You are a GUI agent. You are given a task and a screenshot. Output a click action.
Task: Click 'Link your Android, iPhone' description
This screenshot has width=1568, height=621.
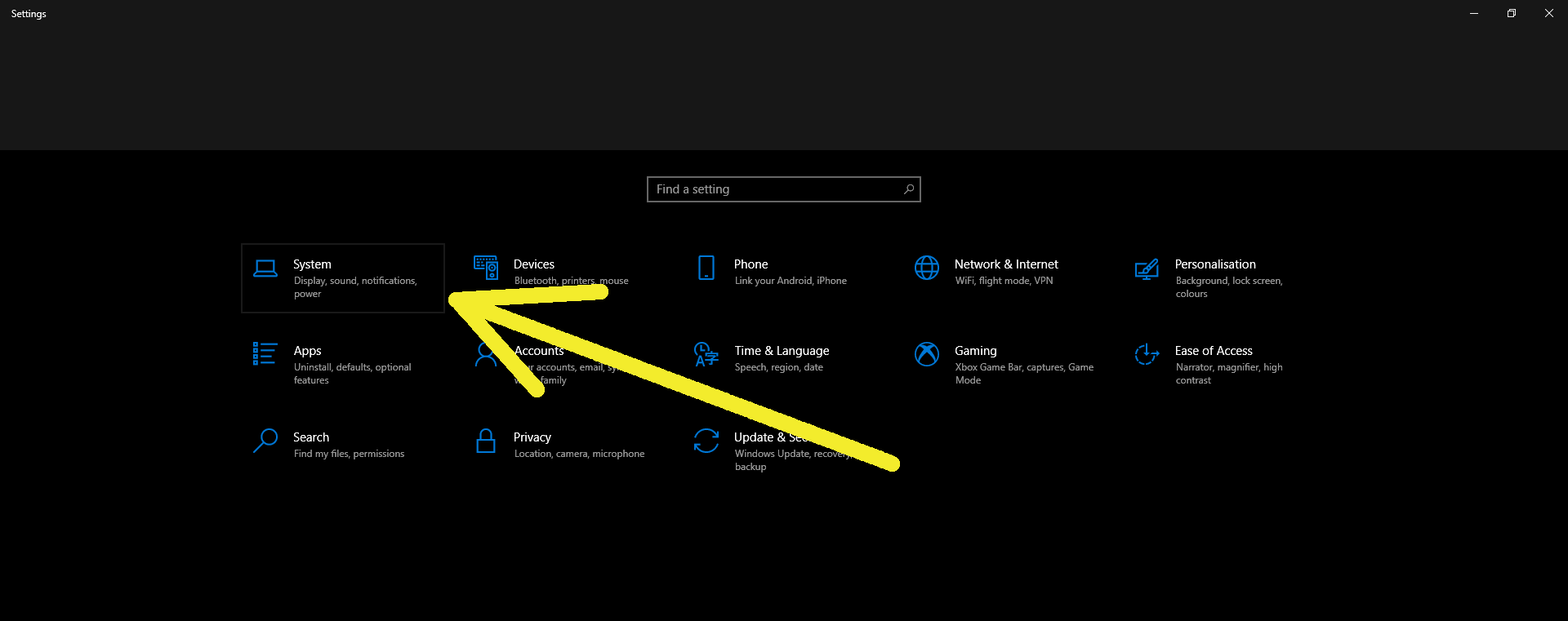pos(791,281)
